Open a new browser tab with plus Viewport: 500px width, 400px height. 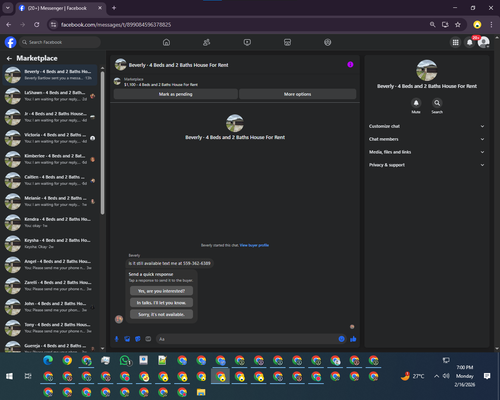coord(114,8)
